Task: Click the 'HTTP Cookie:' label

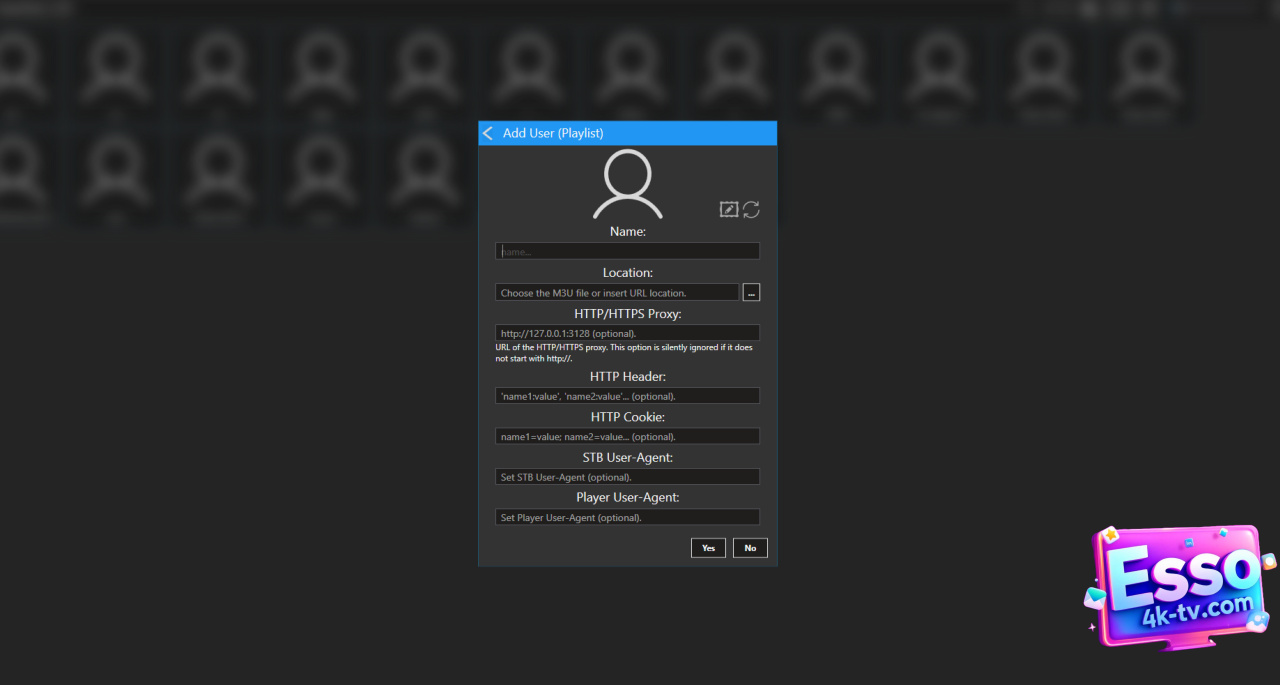Action: pyautogui.click(x=627, y=417)
